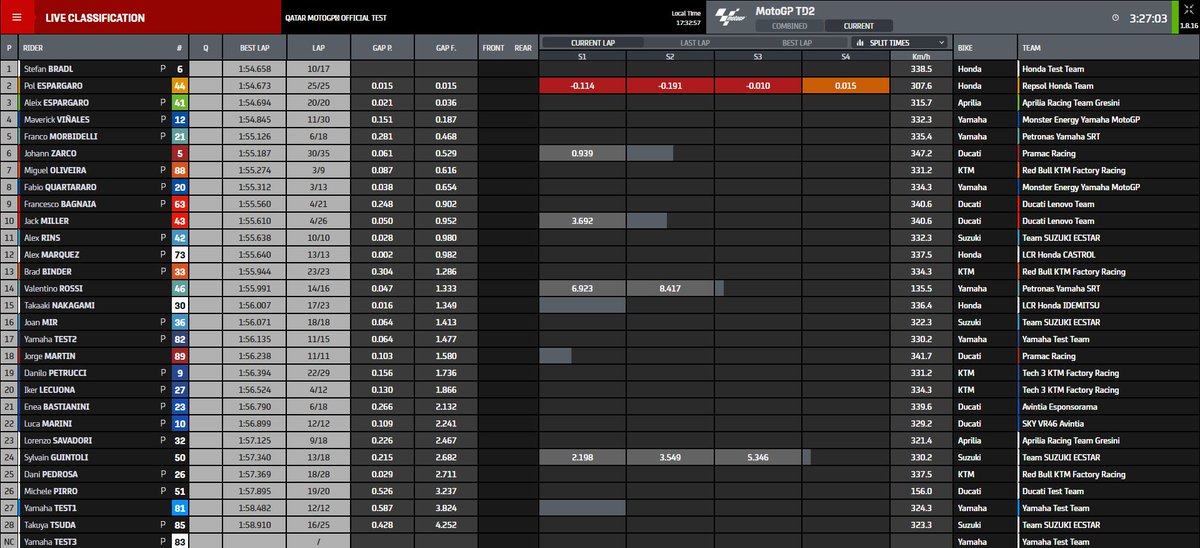Select rider Fabio QUARTARARO
Image resolution: width=1200 pixels, height=548 pixels.
(x=61, y=187)
